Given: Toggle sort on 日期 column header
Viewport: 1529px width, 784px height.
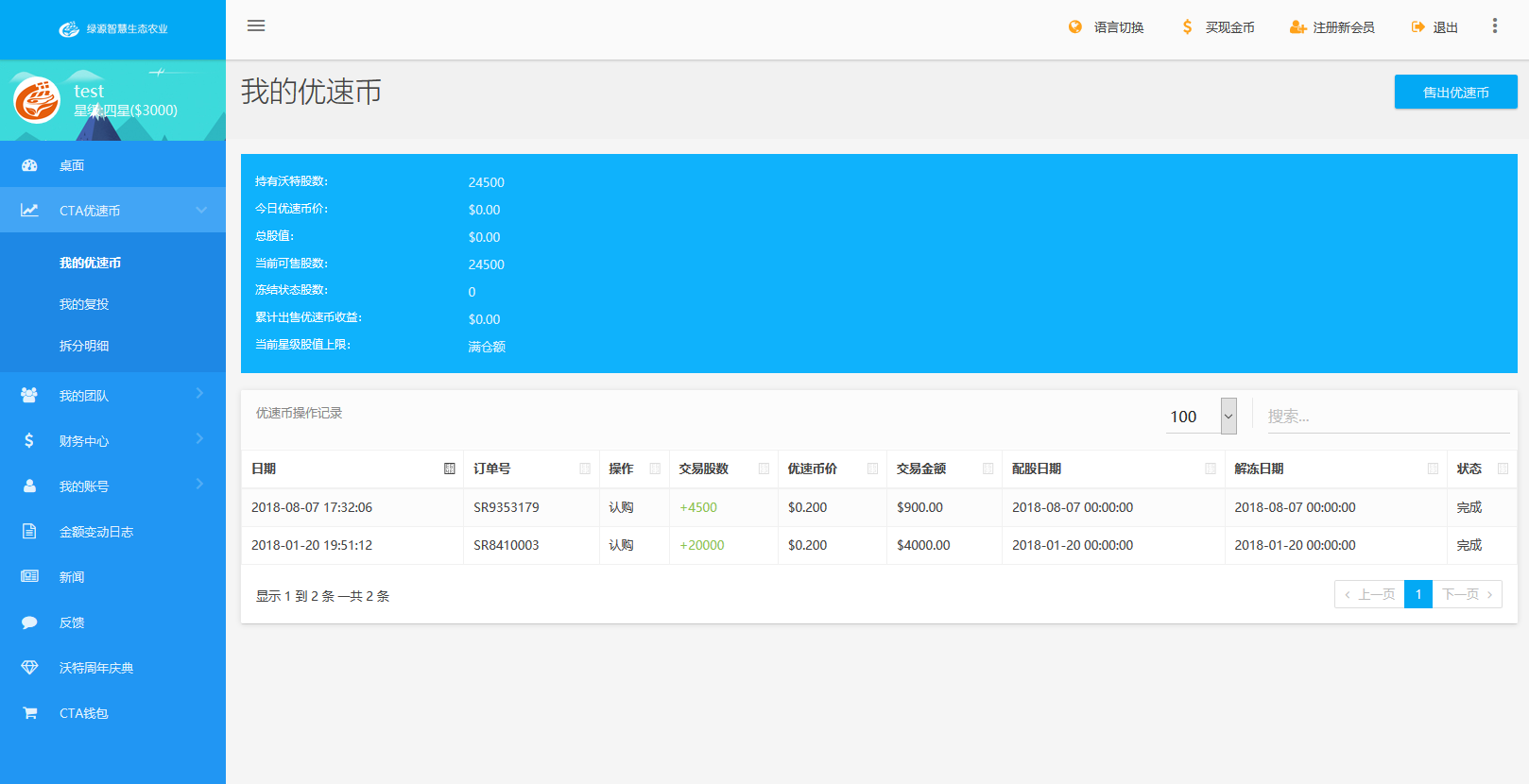Looking at the screenshot, I should tap(352, 469).
